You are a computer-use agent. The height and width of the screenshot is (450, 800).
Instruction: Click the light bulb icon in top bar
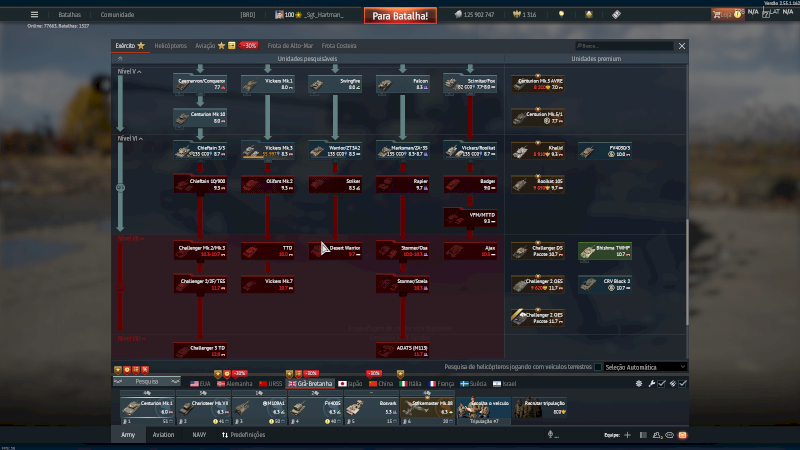point(561,14)
